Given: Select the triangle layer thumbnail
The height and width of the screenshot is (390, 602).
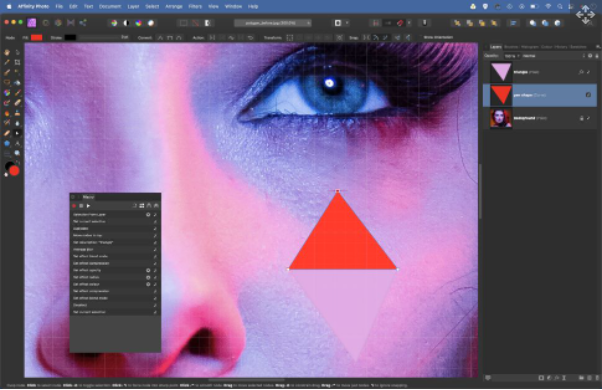Looking at the screenshot, I should [x=501, y=72].
